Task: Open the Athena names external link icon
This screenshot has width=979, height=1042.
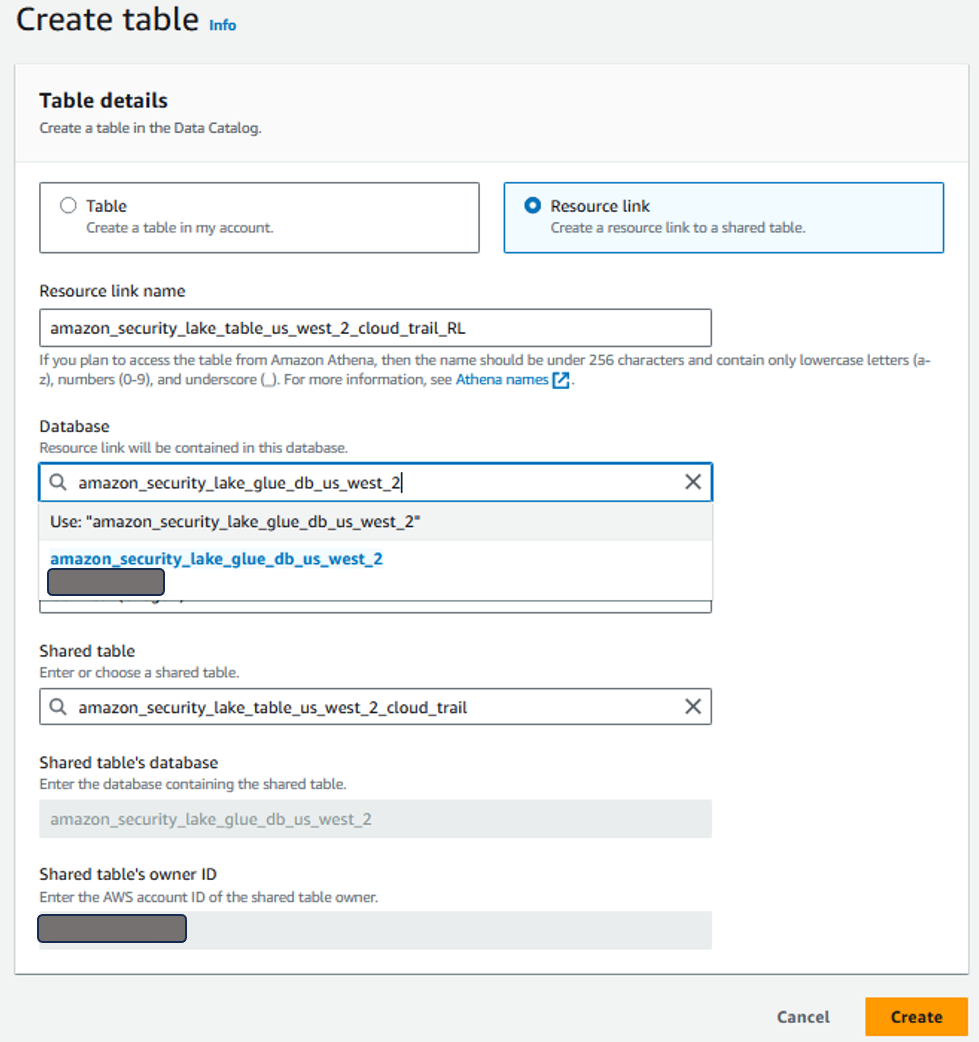Action: coord(560,379)
